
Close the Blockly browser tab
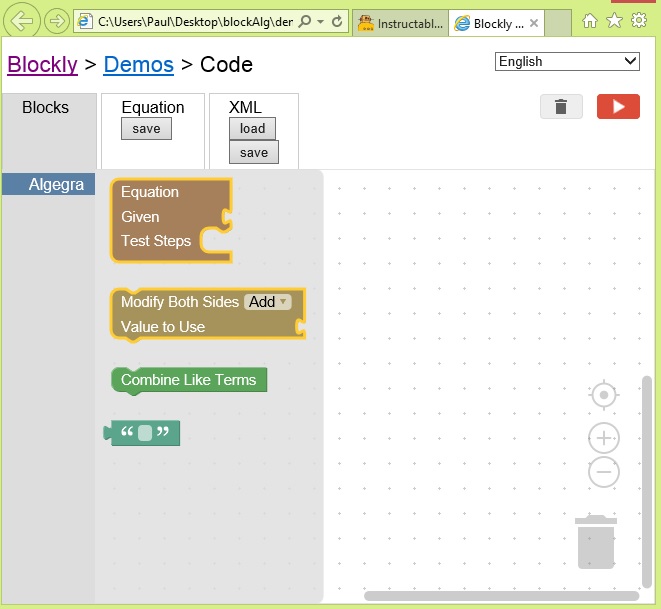(x=534, y=23)
